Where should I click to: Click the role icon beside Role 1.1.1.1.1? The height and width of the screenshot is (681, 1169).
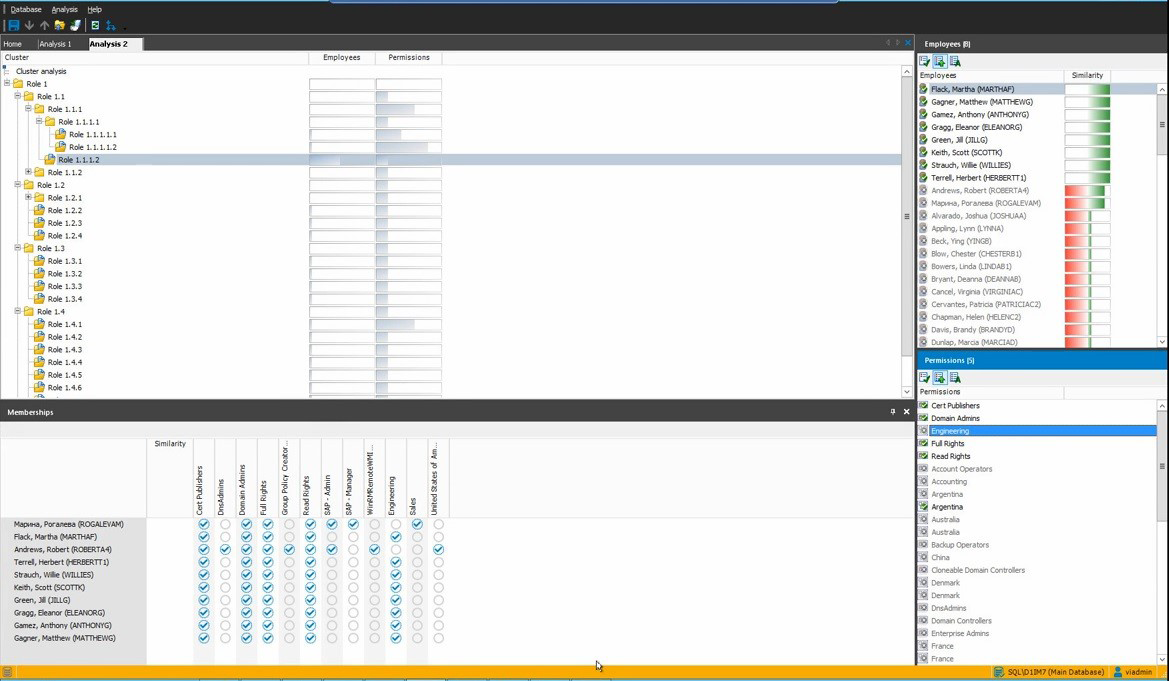pos(60,134)
